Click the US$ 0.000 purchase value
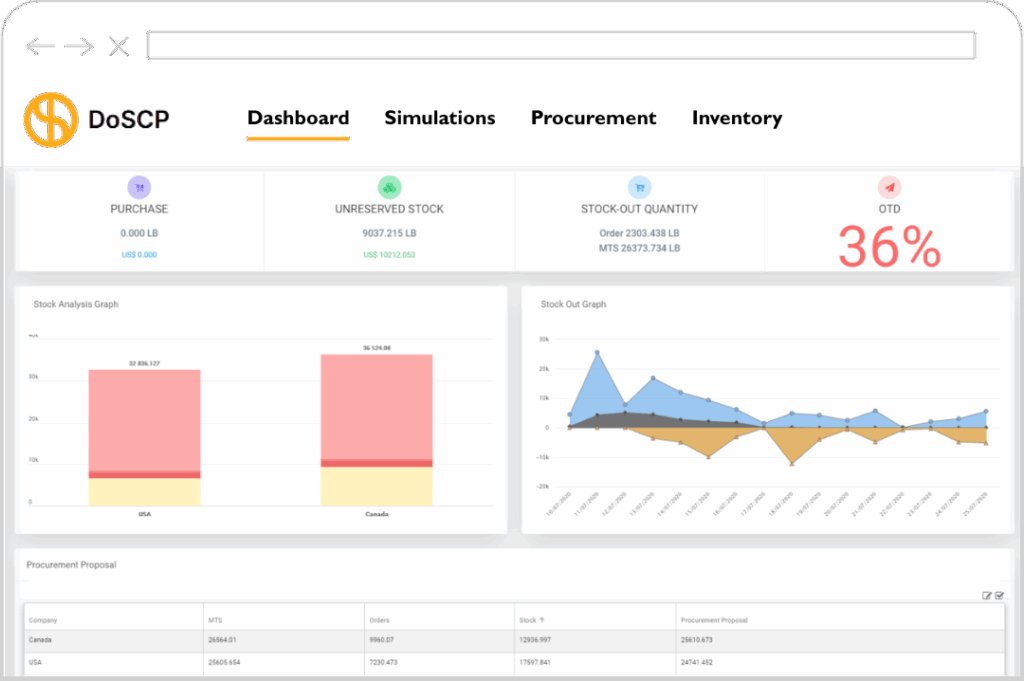The width and height of the screenshot is (1024, 681). [x=139, y=255]
